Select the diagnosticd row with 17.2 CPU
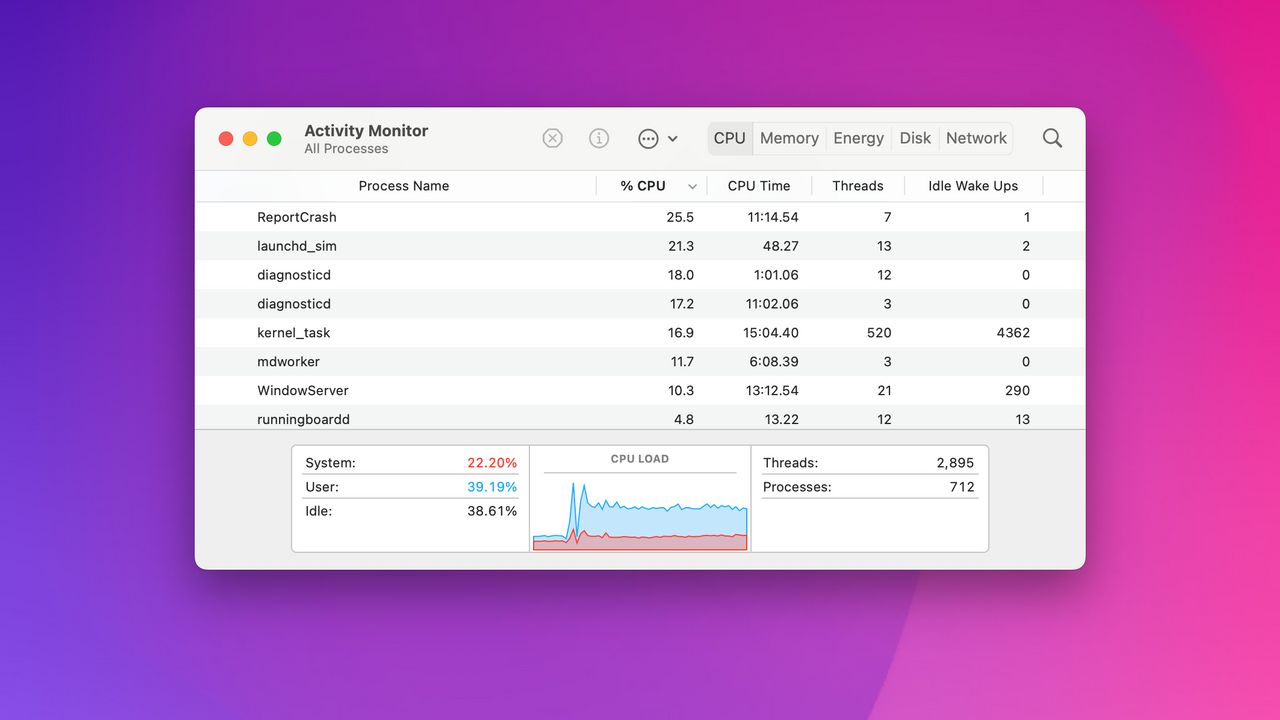Image resolution: width=1280 pixels, height=720 pixels. click(x=640, y=304)
